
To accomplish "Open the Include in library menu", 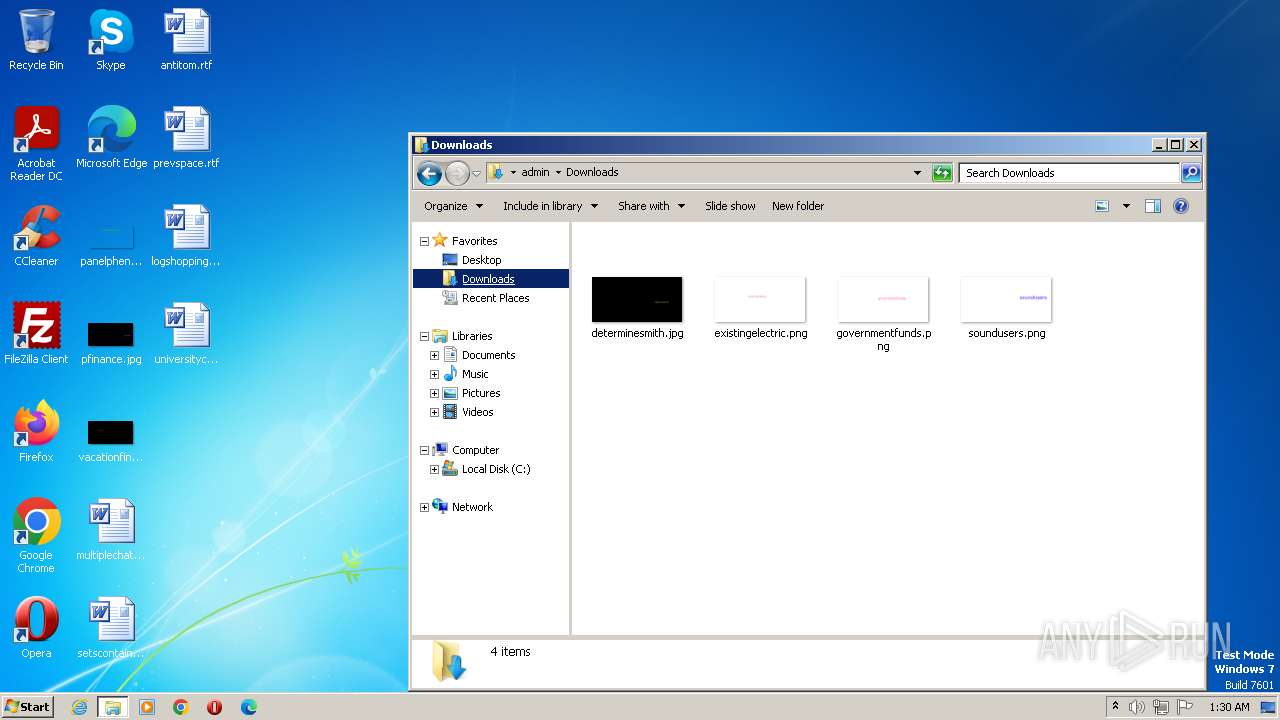I will [550, 206].
